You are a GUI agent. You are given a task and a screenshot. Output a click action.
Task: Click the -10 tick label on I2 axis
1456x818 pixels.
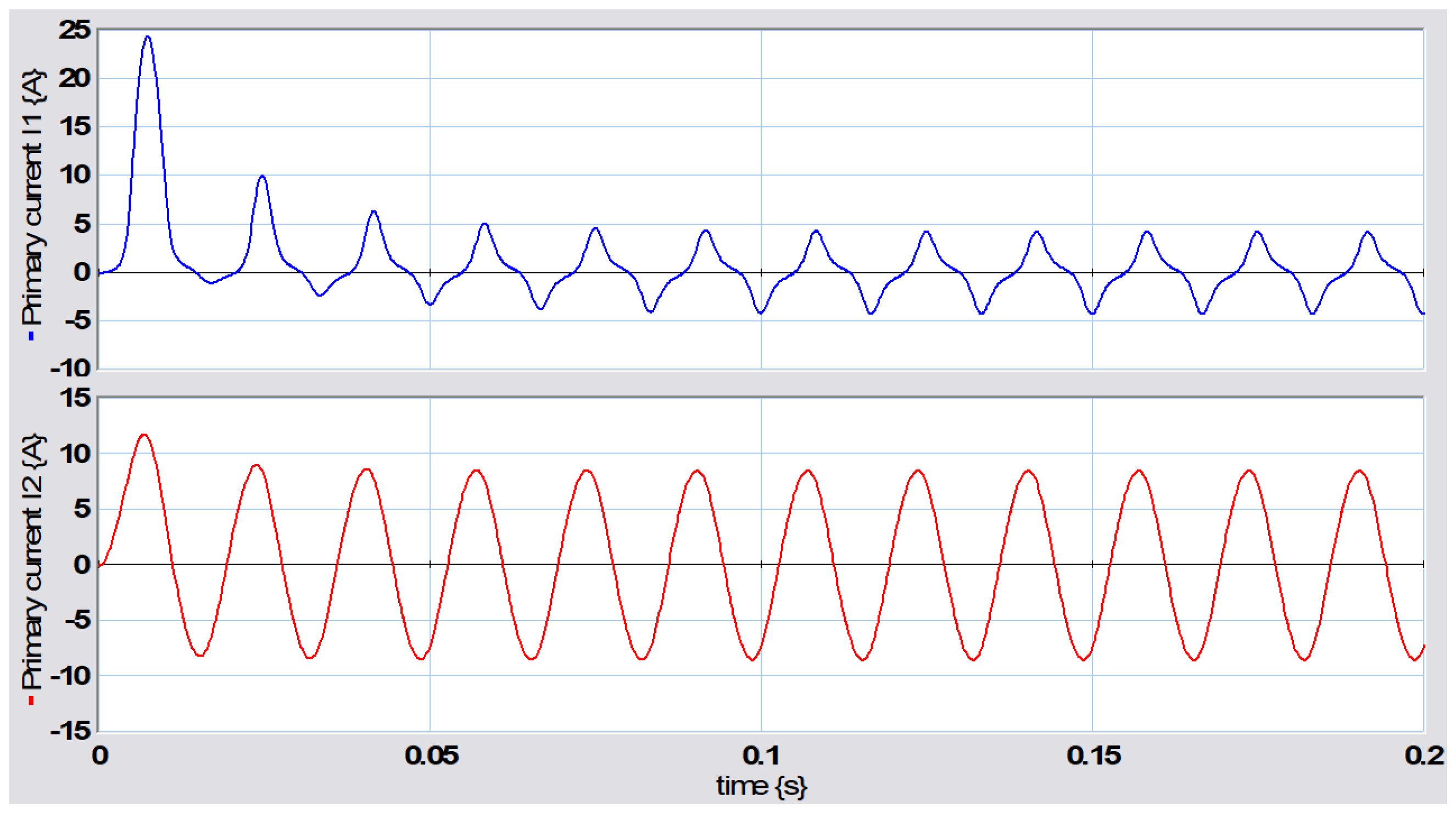pos(71,676)
